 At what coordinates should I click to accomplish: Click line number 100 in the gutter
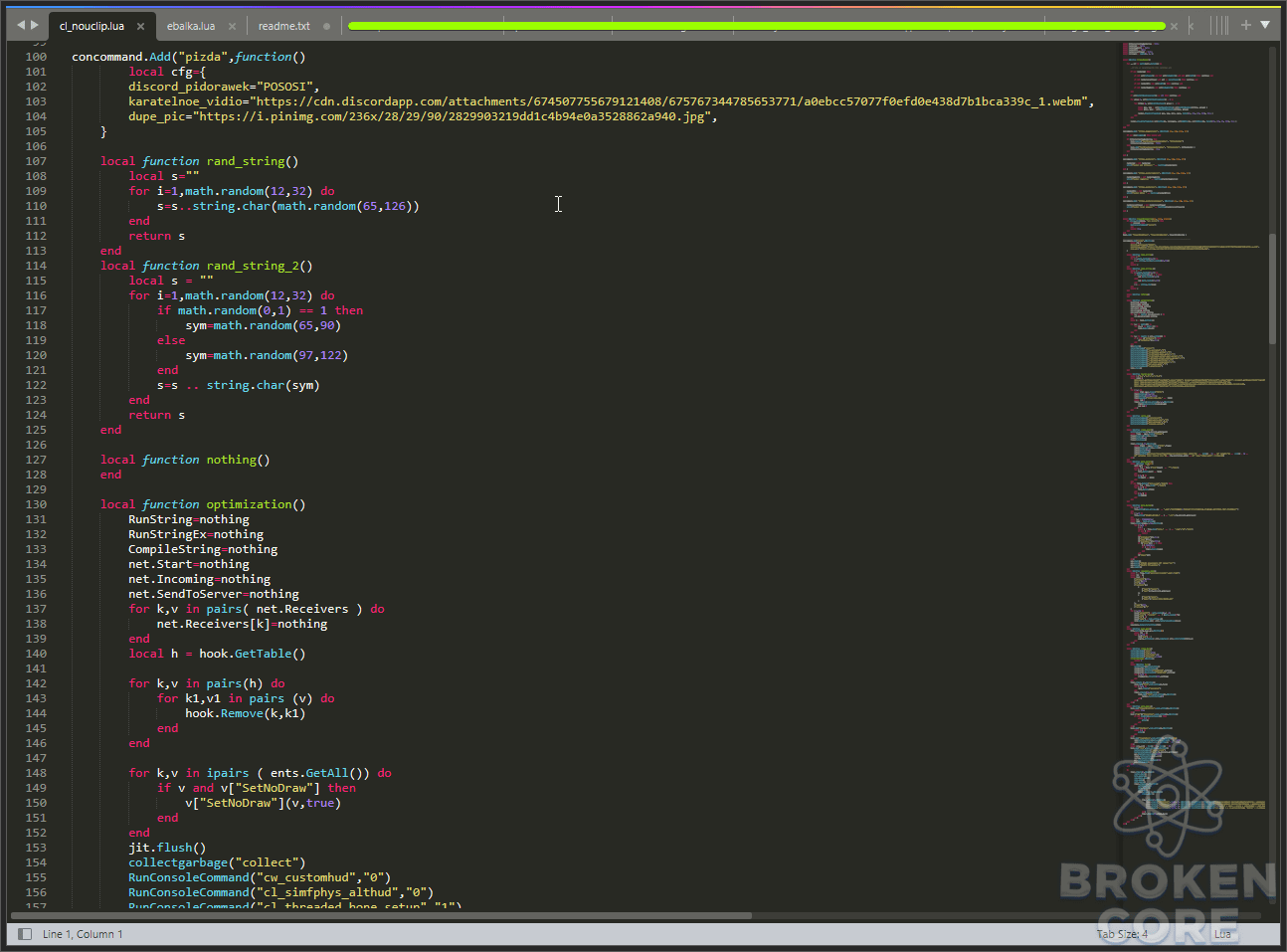click(36, 57)
